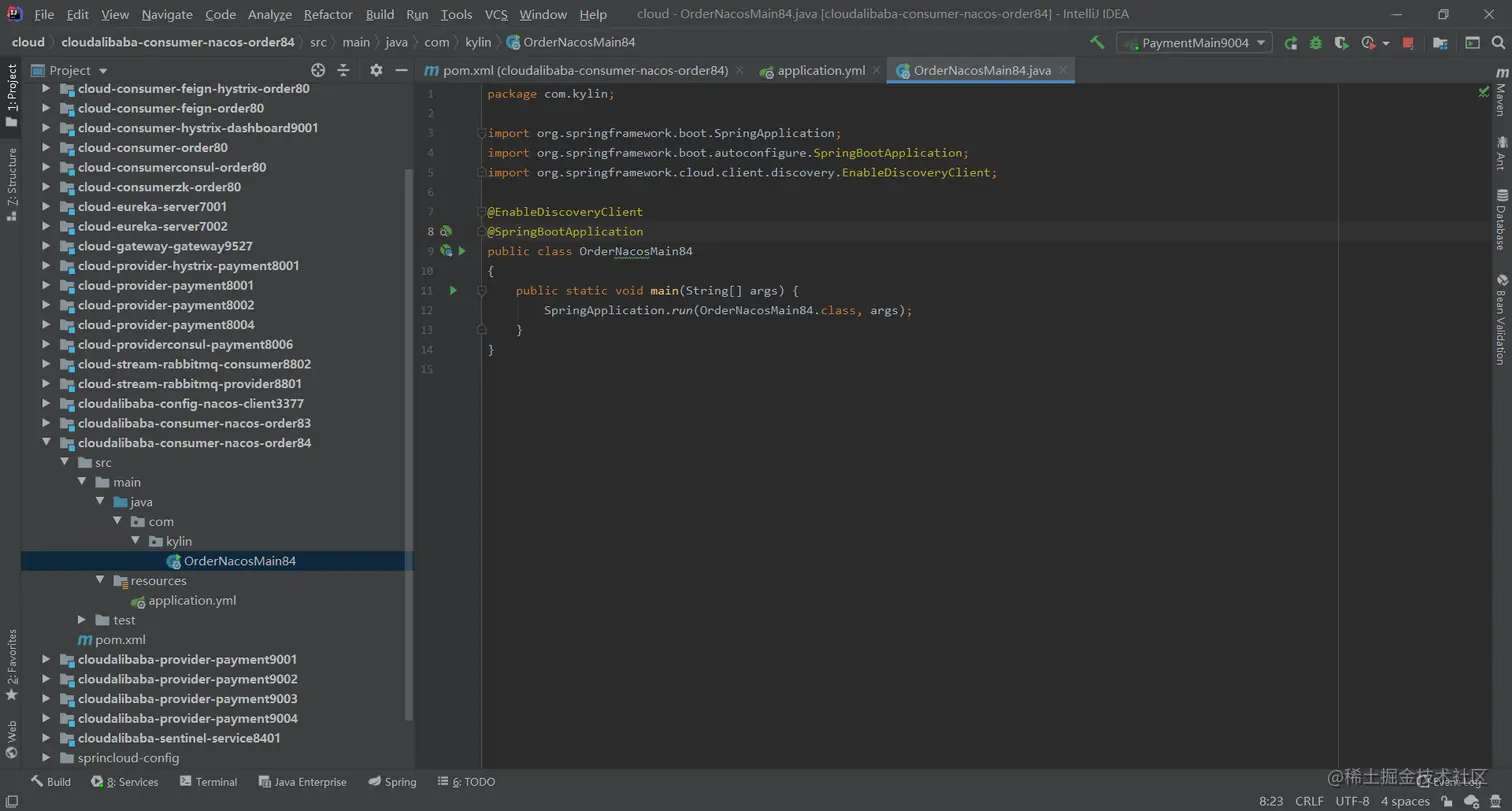Viewport: 1512px width, 811px height.
Task: Open the Project Structure icon
Action: [1440, 43]
